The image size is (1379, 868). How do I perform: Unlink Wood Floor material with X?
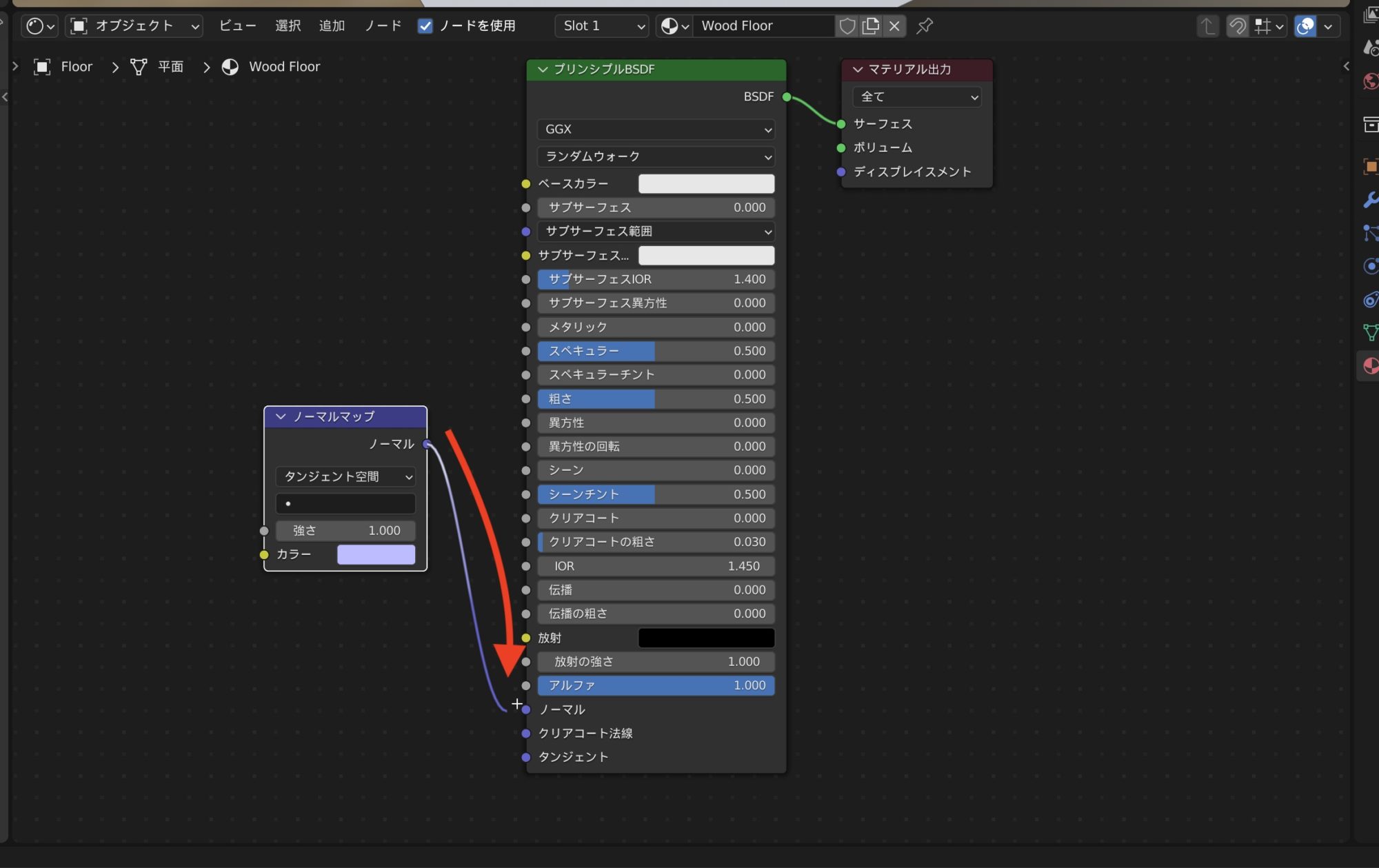click(x=894, y=26)
